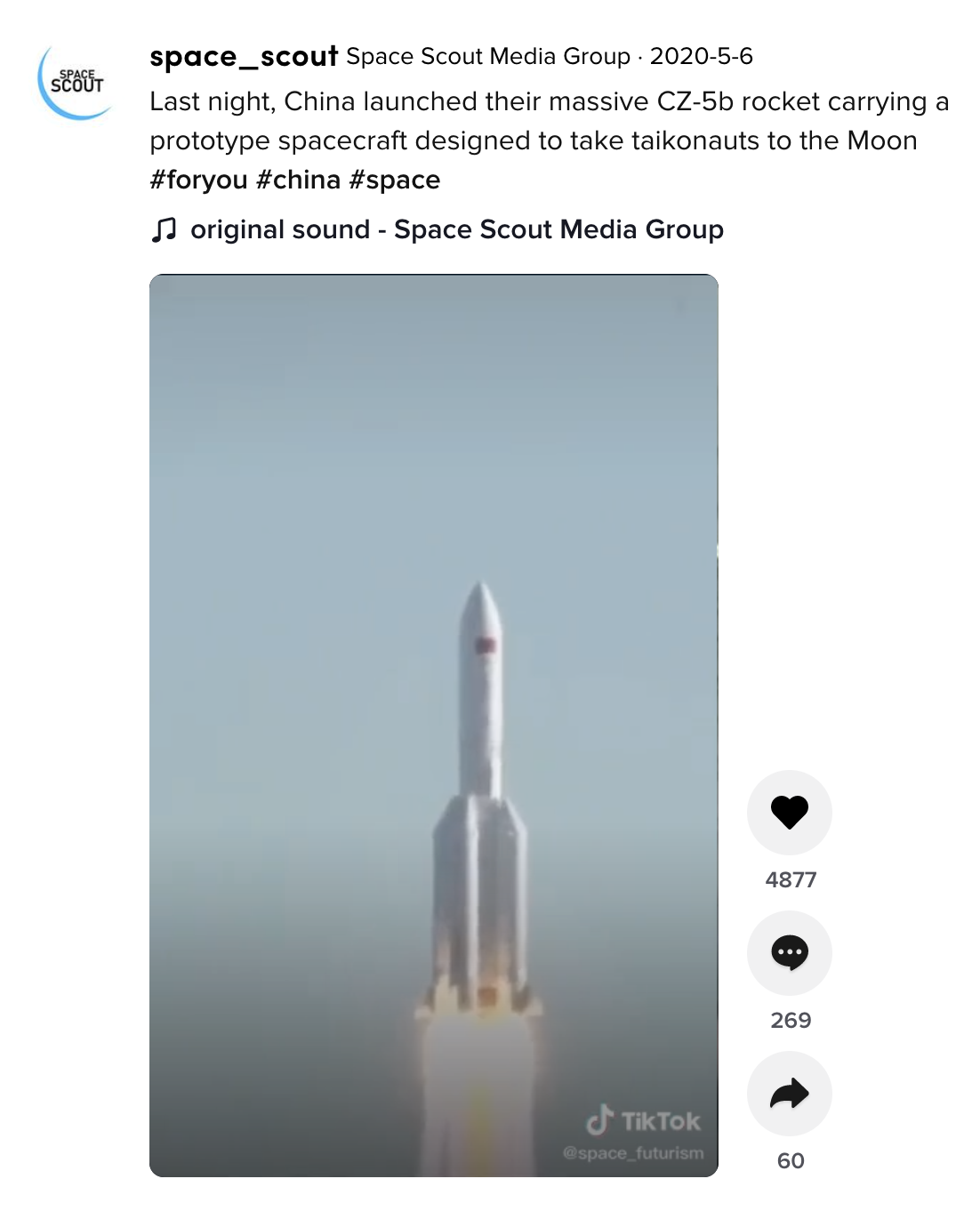Click the 60 shares count
980x1227 pixels.
click(790, 1160)
